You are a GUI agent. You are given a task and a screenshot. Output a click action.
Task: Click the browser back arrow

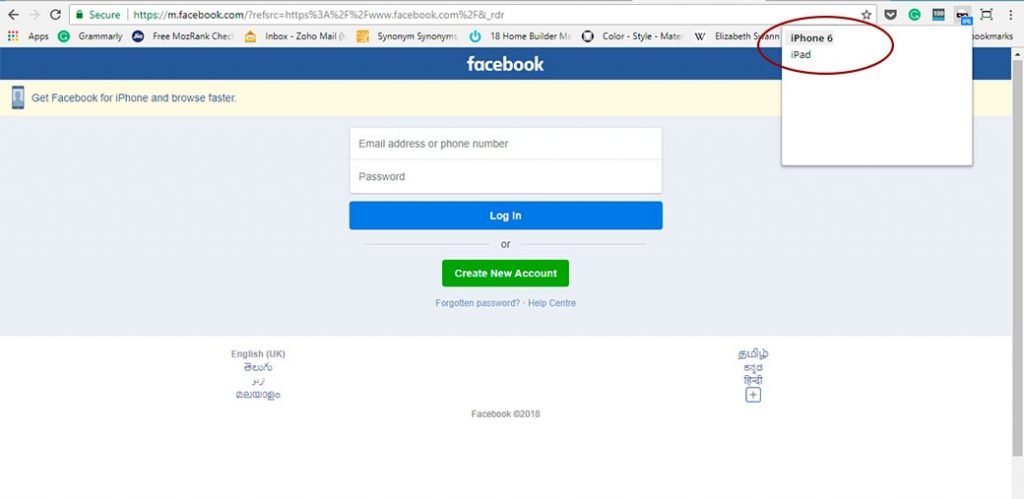tap(13, 15)
